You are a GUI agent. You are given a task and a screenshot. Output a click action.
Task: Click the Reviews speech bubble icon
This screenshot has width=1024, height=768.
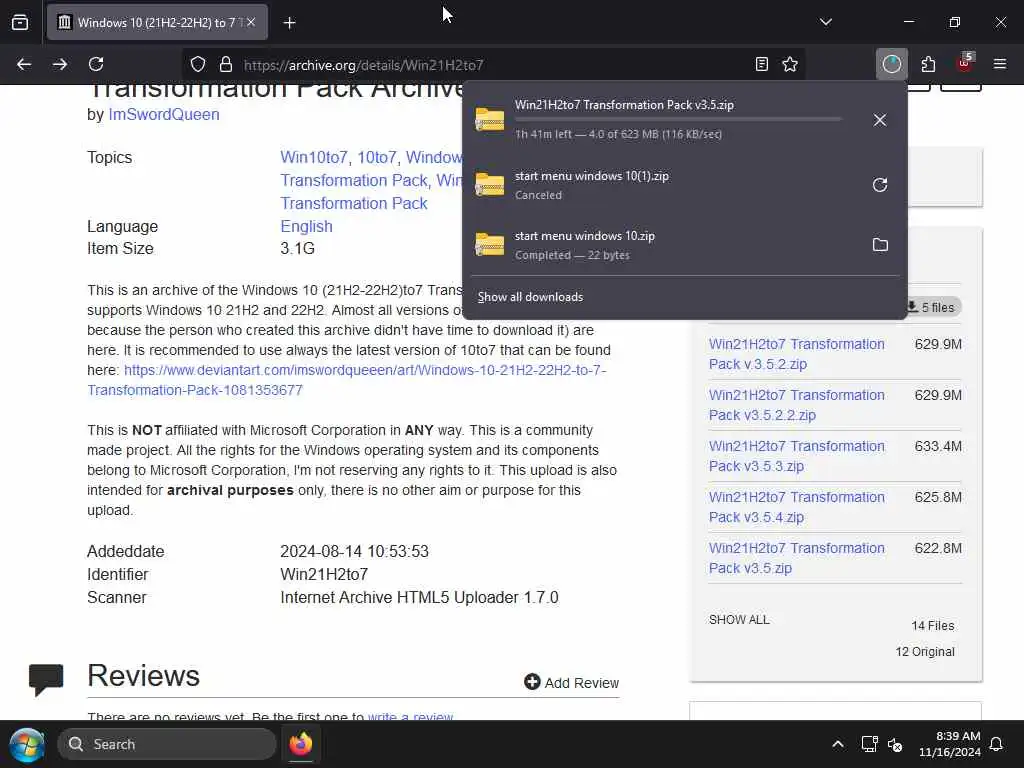(x=46, y=680)
